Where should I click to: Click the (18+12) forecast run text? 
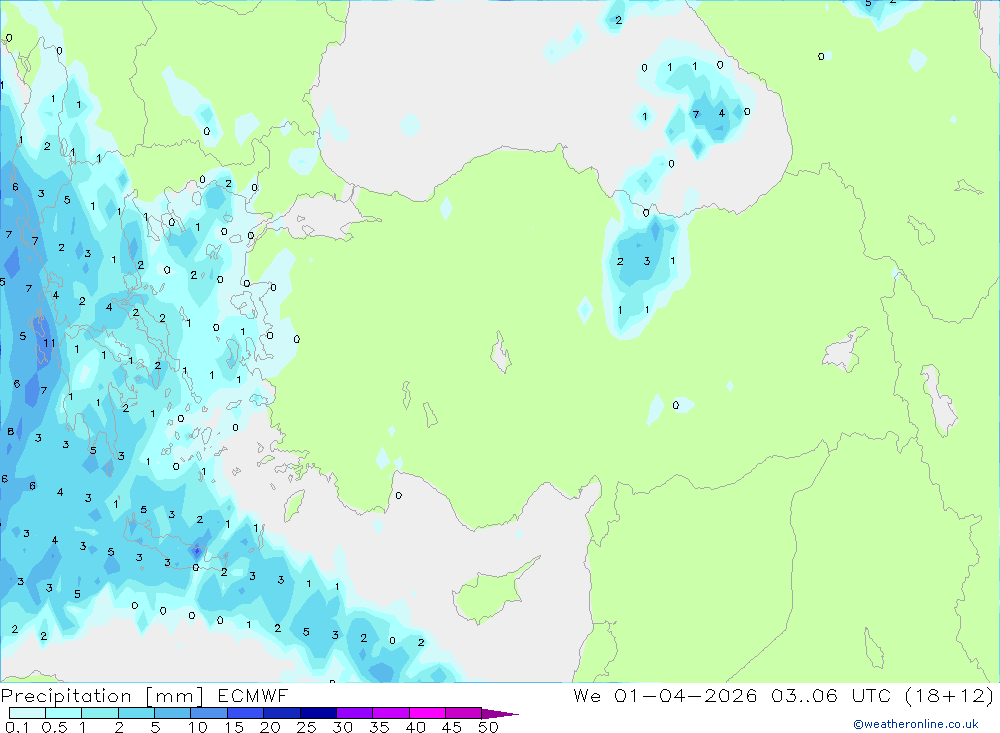coord(950,696)
